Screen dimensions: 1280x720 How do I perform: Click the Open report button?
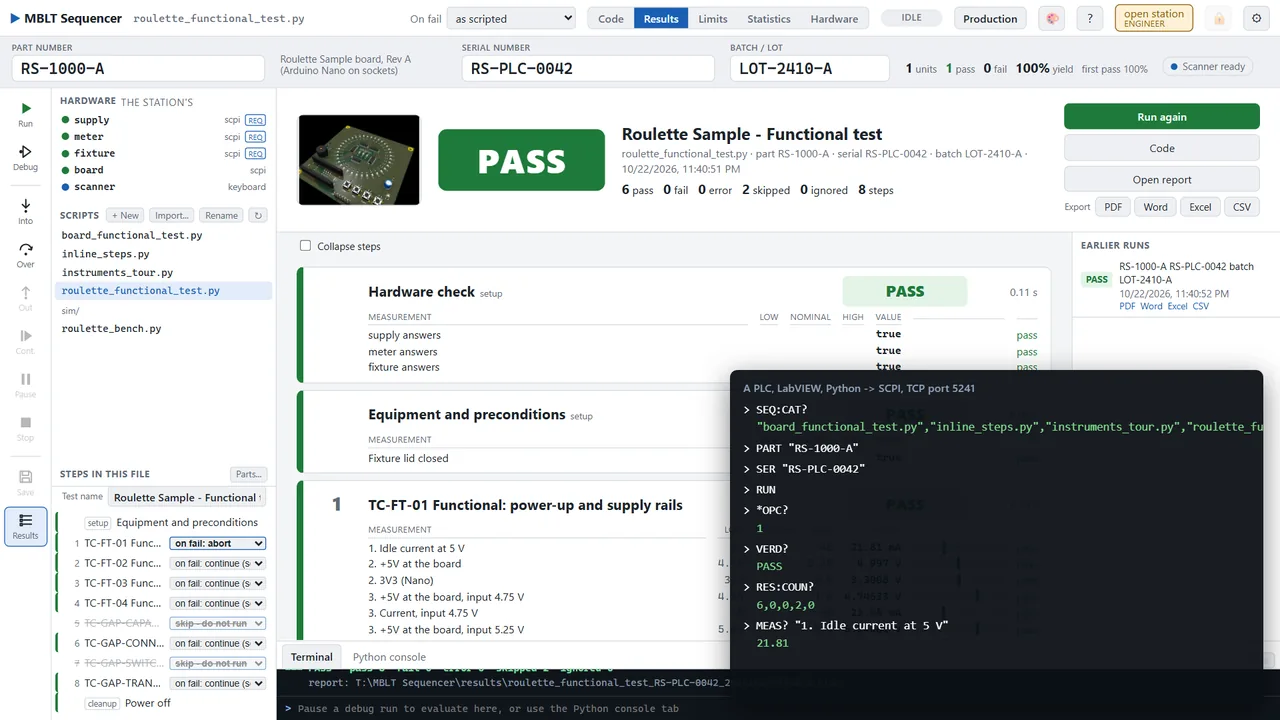[x=1162, y=180]
